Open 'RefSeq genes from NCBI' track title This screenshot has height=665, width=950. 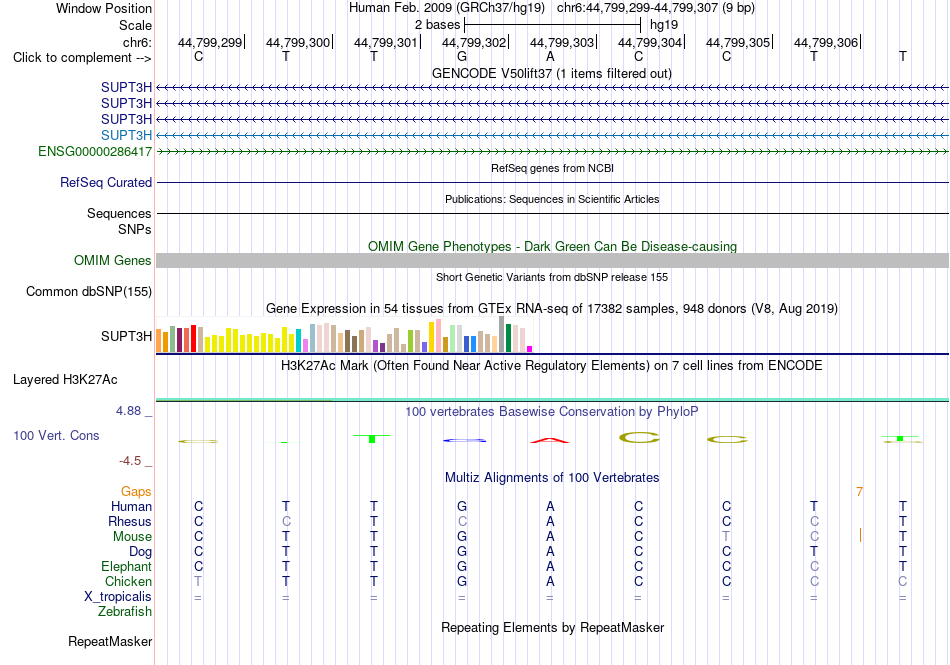click(x=552, y=168)
